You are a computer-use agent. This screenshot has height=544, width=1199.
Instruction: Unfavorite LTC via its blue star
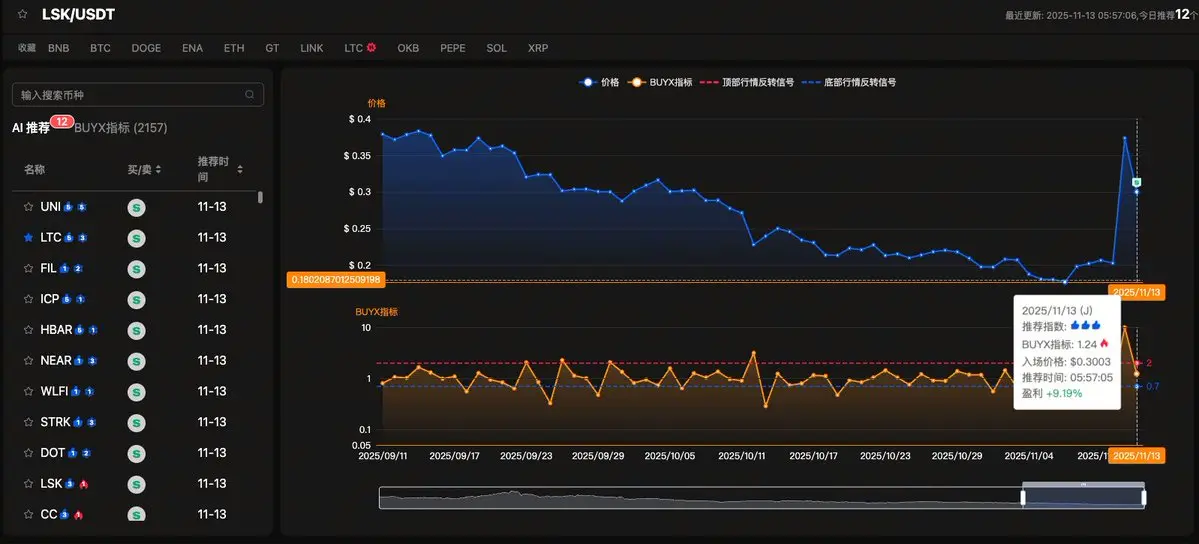(29, 238)
